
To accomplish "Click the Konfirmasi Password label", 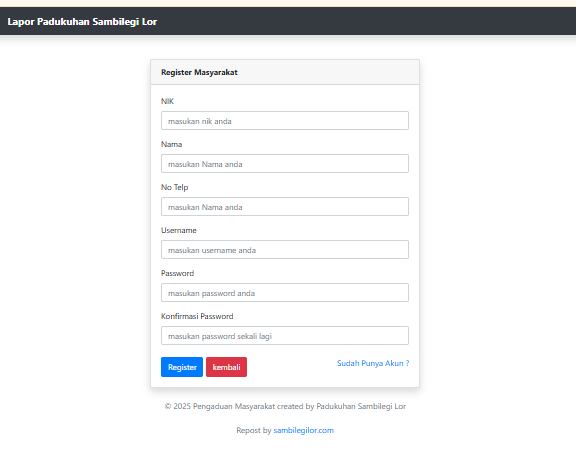I will [x=197, y=316].
